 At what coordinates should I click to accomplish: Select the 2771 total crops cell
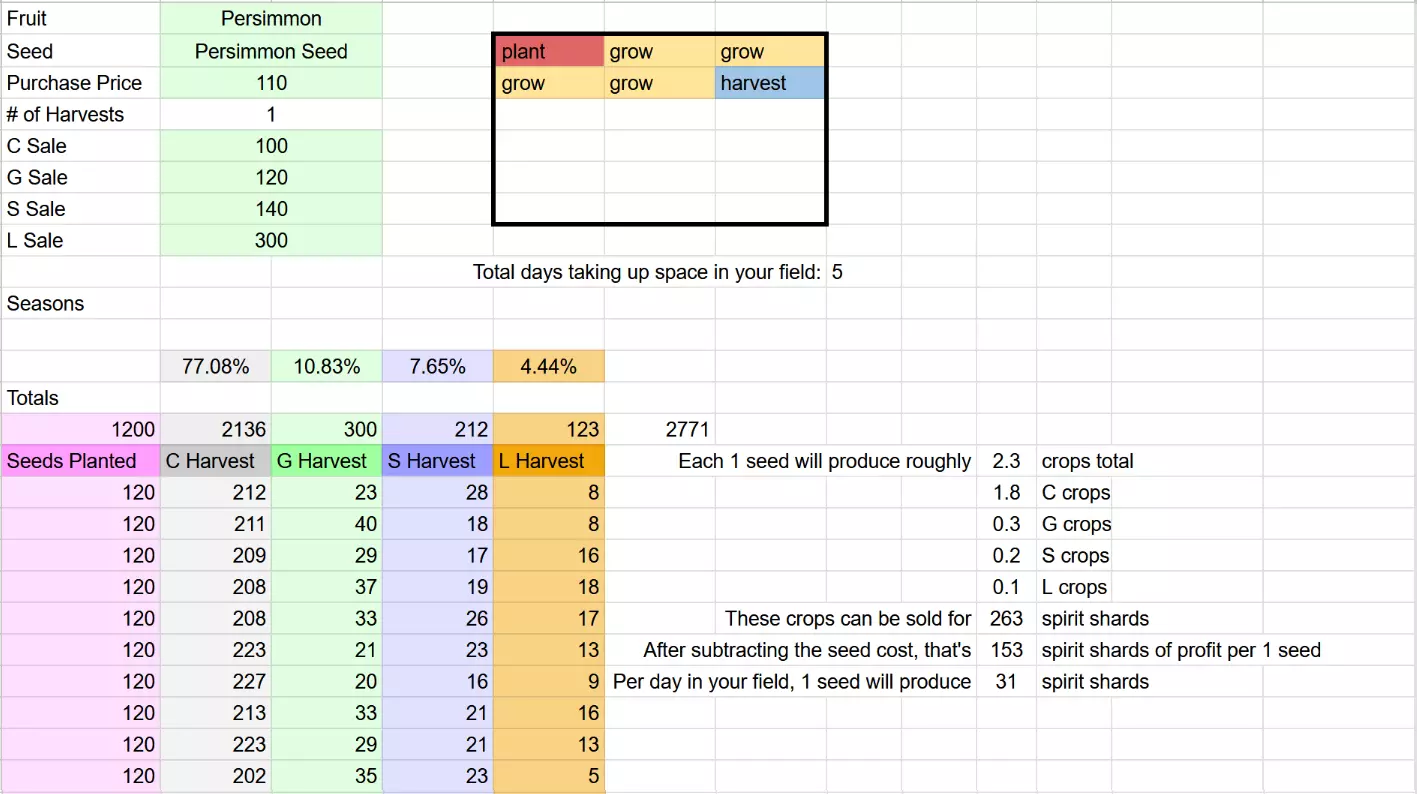click(687, 430)
